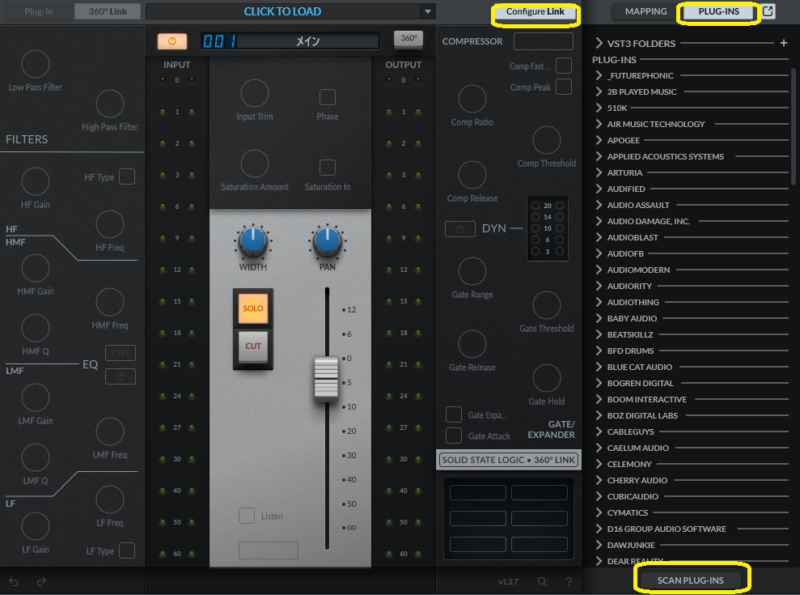This screenshot has width=800, height=595.
Task: Click the help question mark icon
Action: point(568,581)
